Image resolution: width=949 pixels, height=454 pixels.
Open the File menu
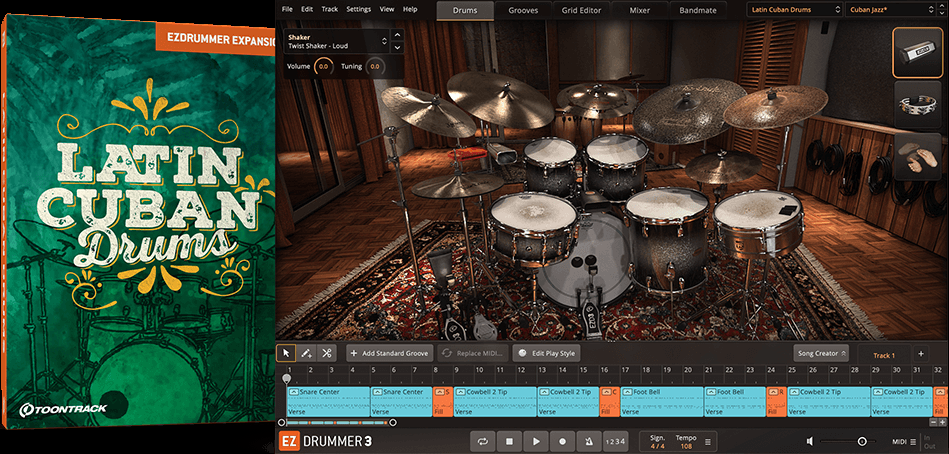287,10
